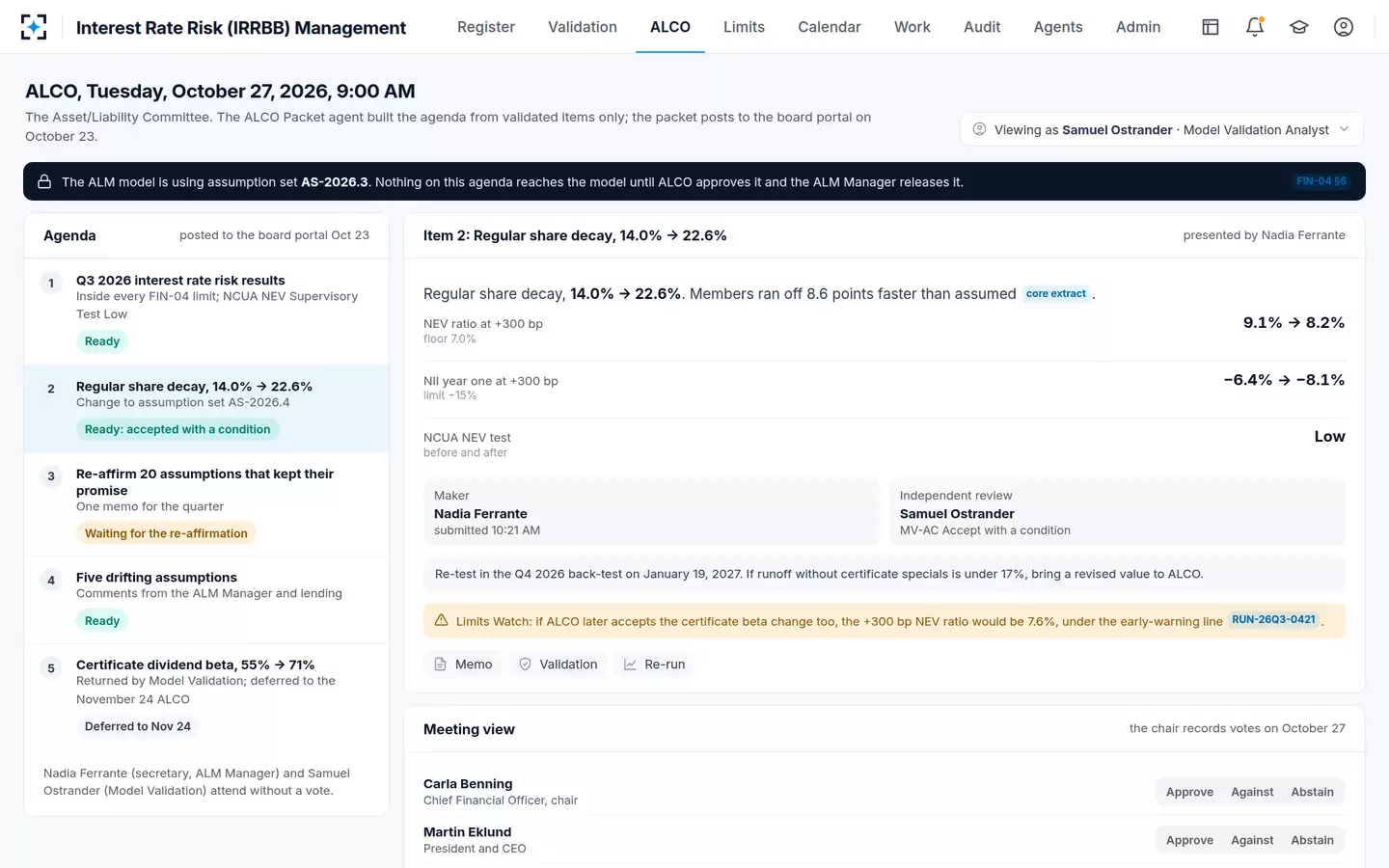Click the 'Ready: accepted with a condition' badge
The height and width of the screenshot is (868, 1389).
(177, 429)
